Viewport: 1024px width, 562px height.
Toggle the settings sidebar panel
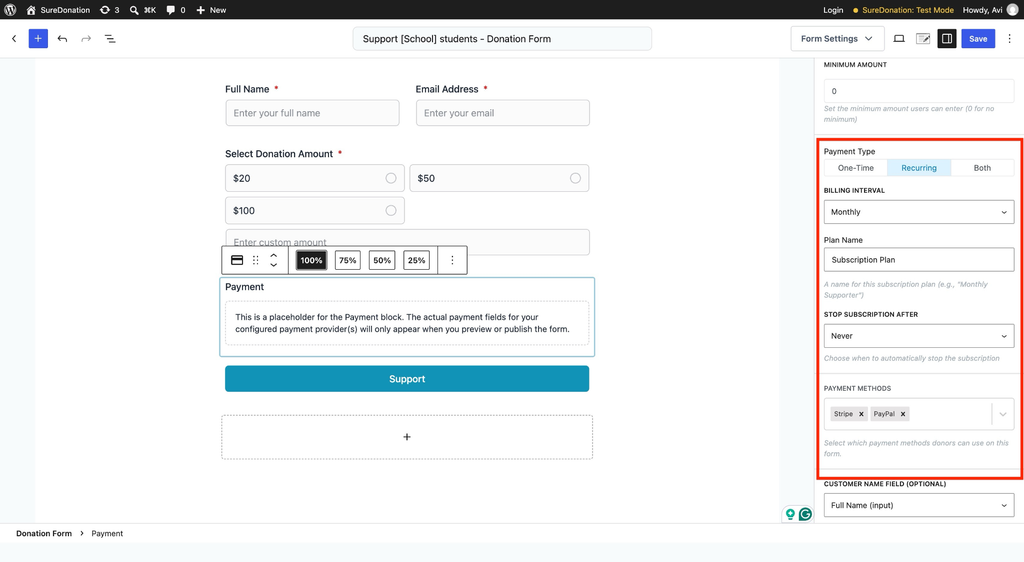click(x=947, y=39)
